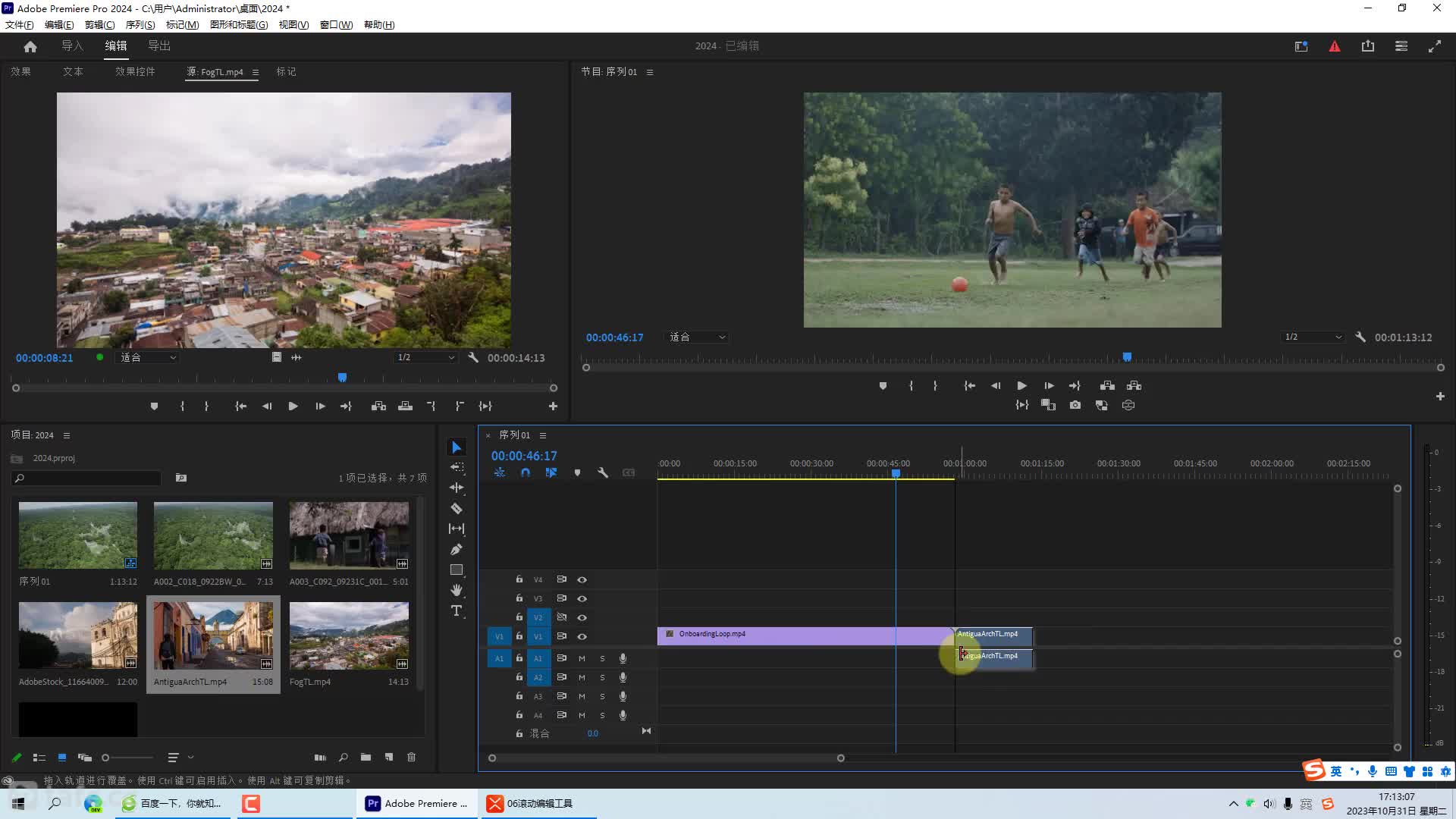Toggle snap in timeline
Image resolution: width=1456 pixels, height=819 pixels.
point(526,472)
